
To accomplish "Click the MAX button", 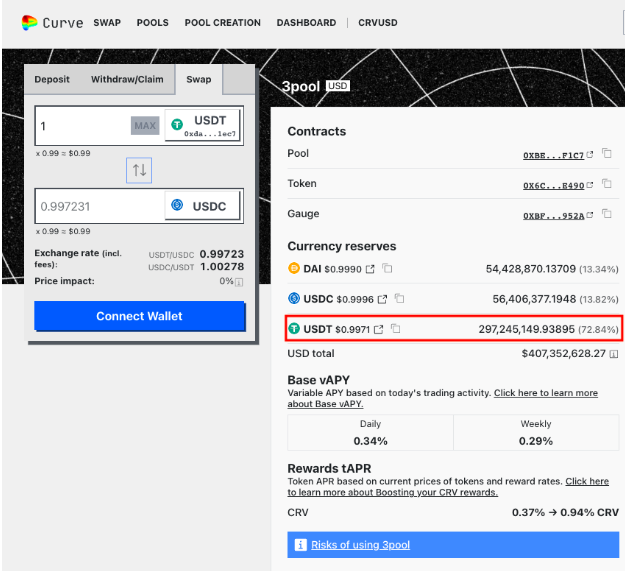I will click(x=145, y=126).
